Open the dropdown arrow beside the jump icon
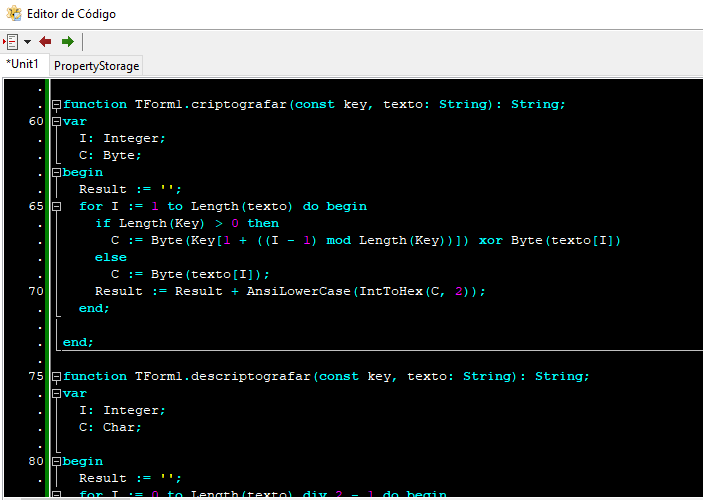 27,42
